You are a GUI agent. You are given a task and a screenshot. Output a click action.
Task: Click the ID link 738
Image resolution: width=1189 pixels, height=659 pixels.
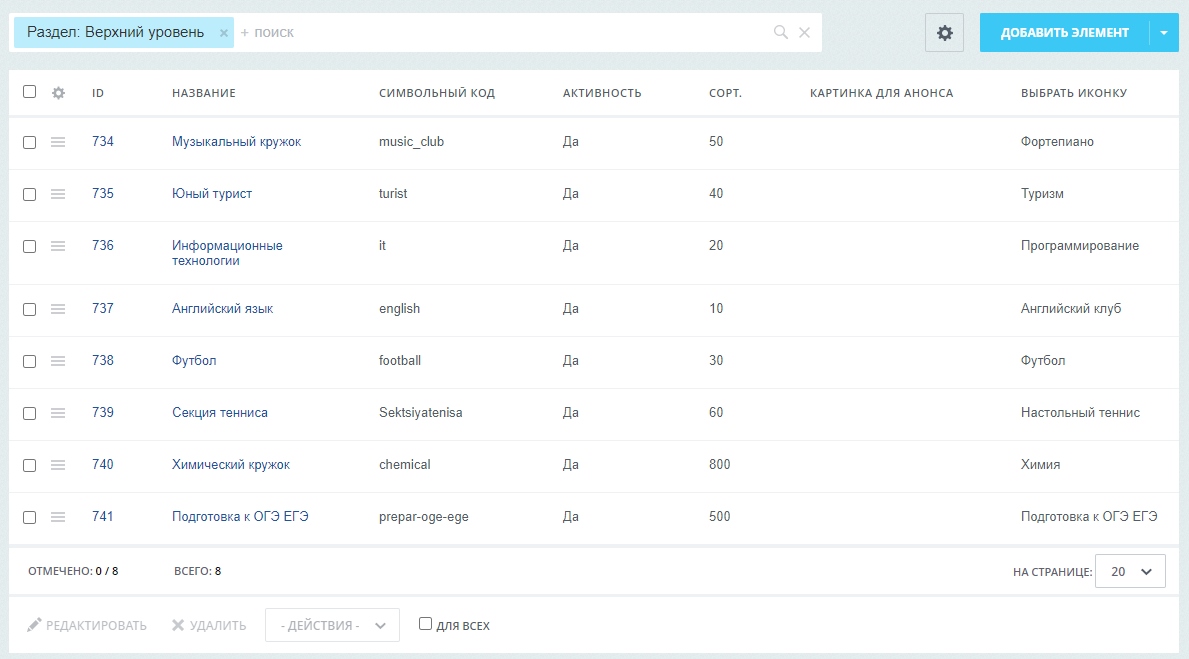click(103, 360)
